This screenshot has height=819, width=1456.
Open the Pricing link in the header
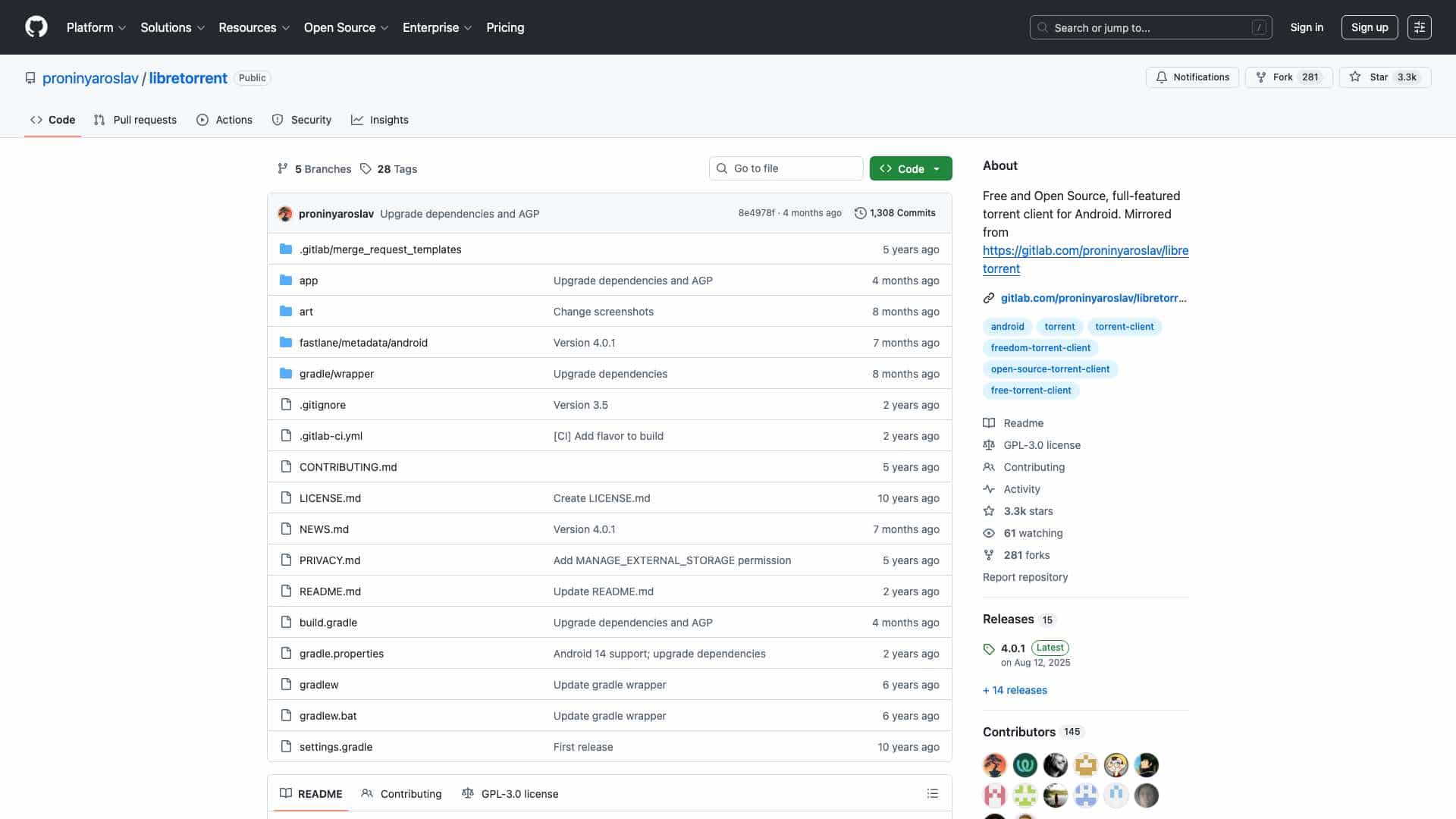pos(505,27)
